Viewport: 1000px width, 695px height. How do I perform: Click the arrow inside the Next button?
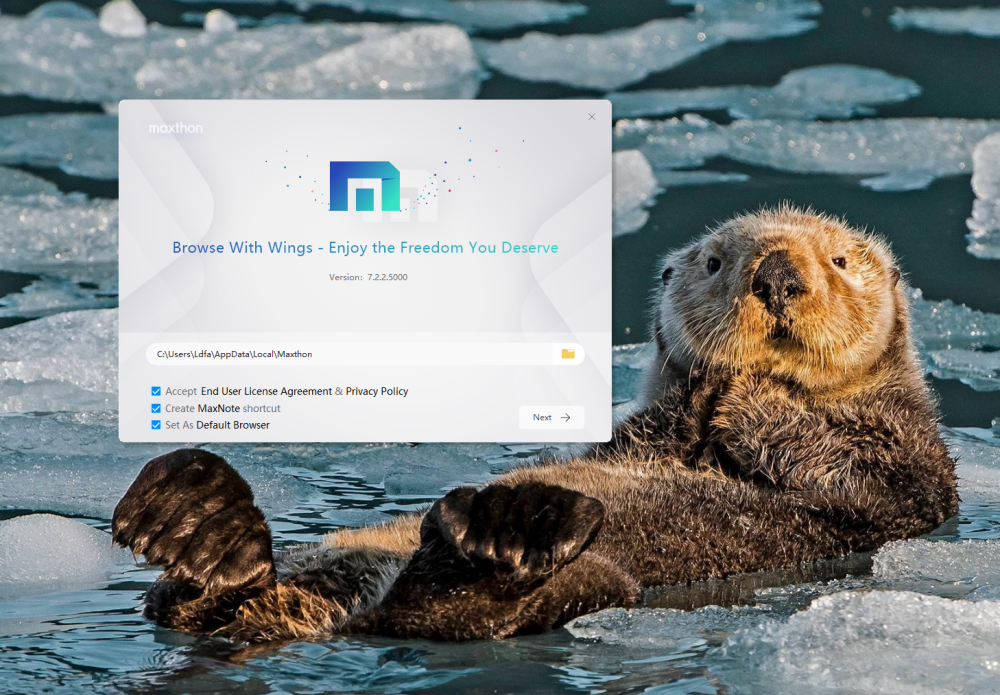point(565,418)
